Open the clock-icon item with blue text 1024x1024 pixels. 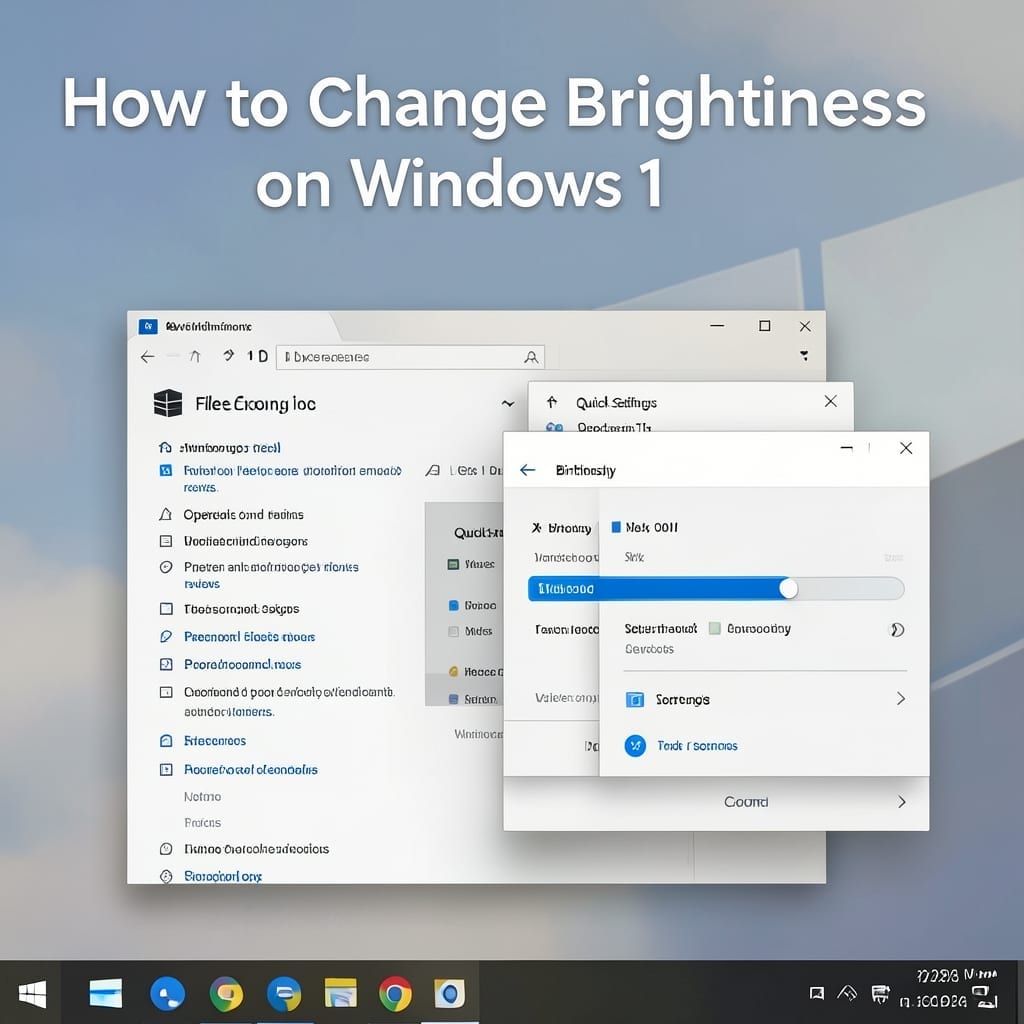pyautogui.click(x=260, y=575)
